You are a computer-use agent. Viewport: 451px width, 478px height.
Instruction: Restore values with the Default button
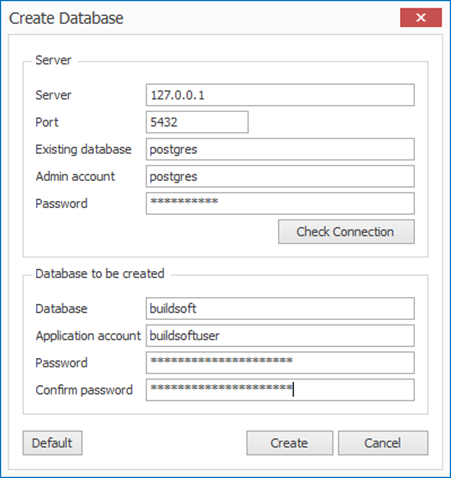(52, 443)
